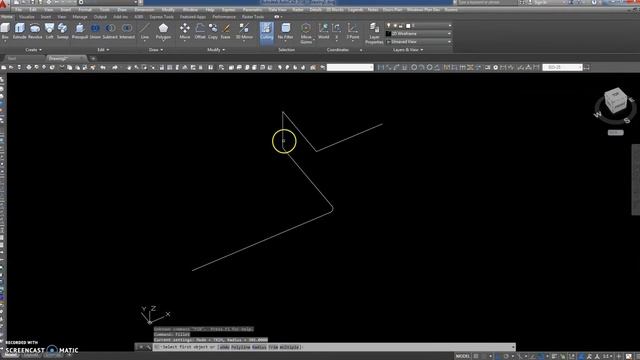Select the Revolve tool
640x360 pixels.
point(35,31)
